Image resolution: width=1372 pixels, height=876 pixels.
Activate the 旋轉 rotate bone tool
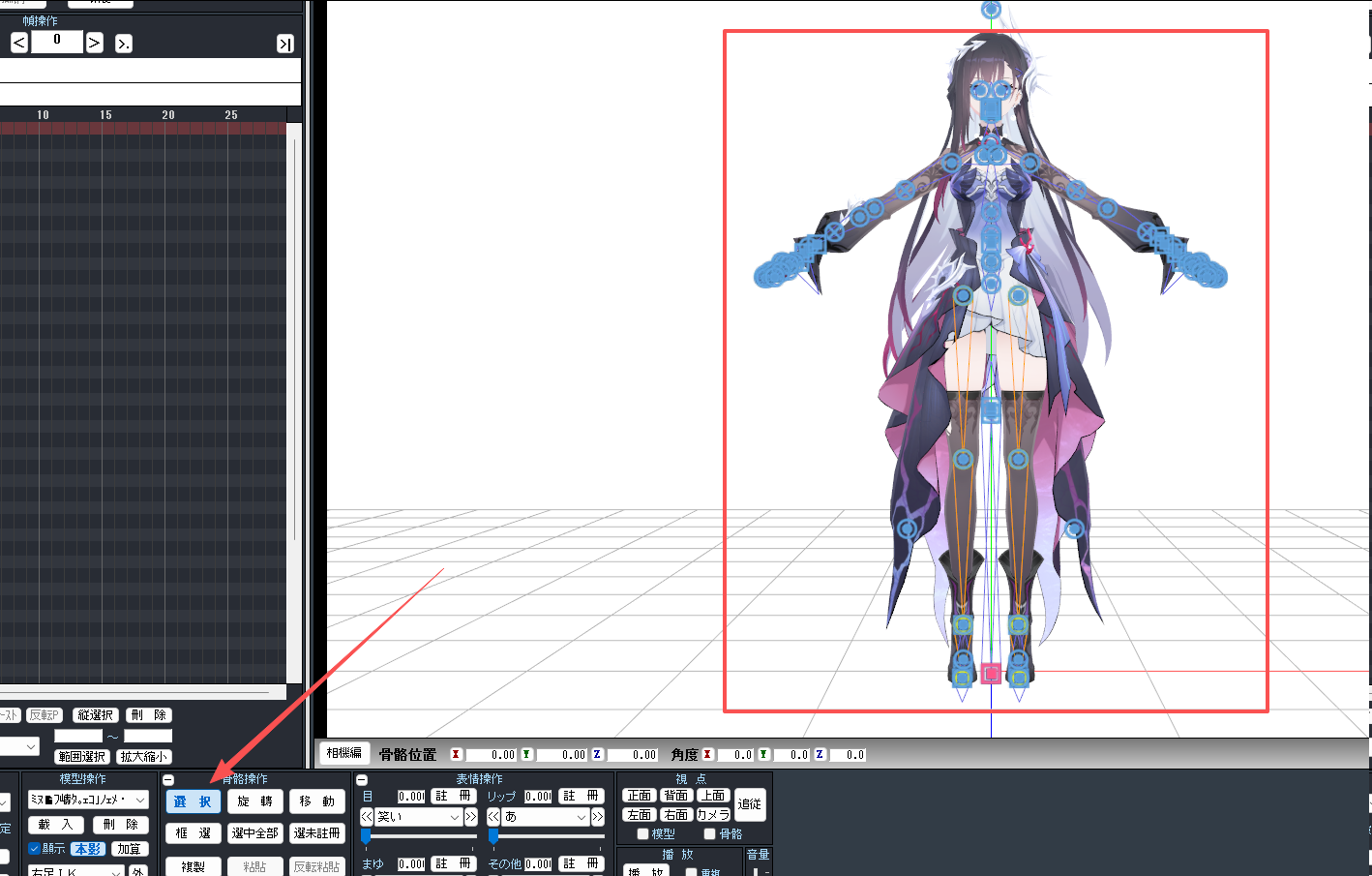[255, 801]
